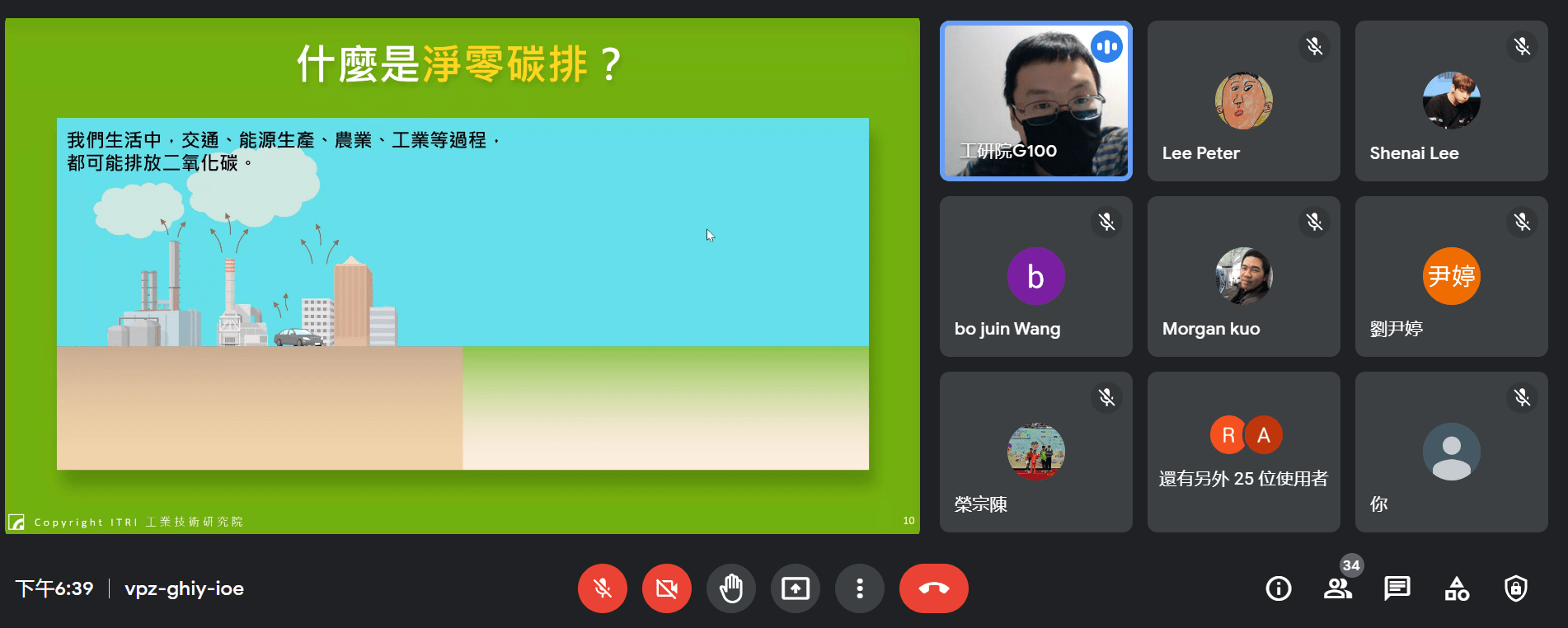This screenshot has height=628, width=1568.
Task: Click muted mic icon on 你 tile
Action: [1523, 397]
